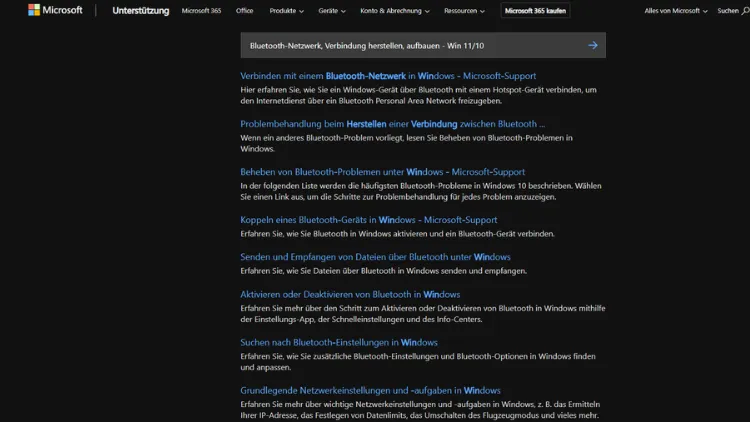Open the Unterstützung home link

pyautogui.click(x=141, y=11)
